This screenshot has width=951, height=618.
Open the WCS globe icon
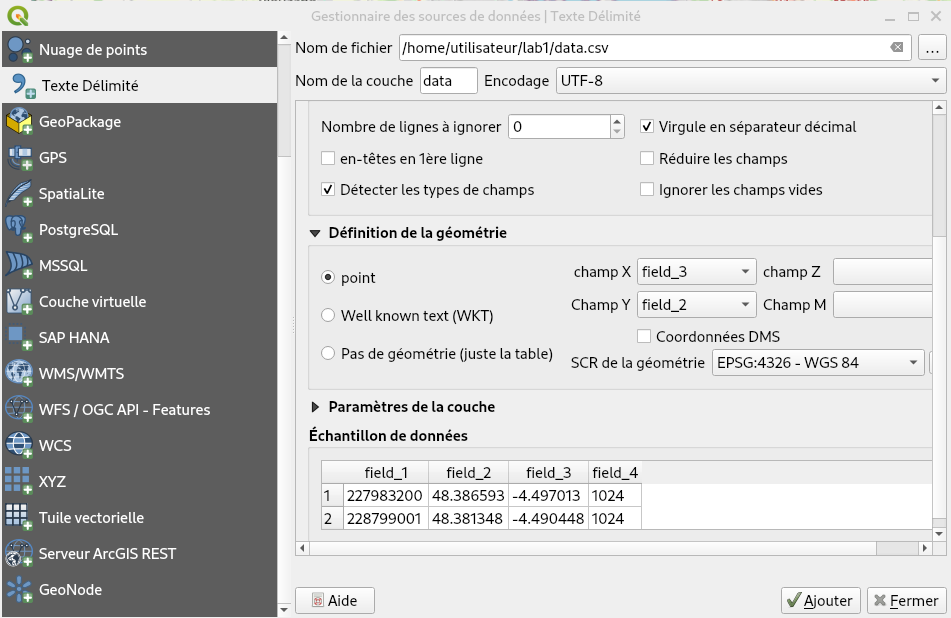click(19, 446)
